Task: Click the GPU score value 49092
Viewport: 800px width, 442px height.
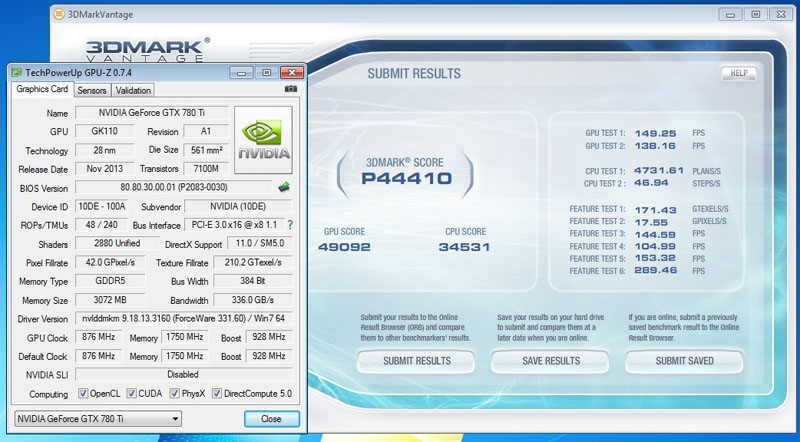Action: pyautogui.click(x=344, y=247)
